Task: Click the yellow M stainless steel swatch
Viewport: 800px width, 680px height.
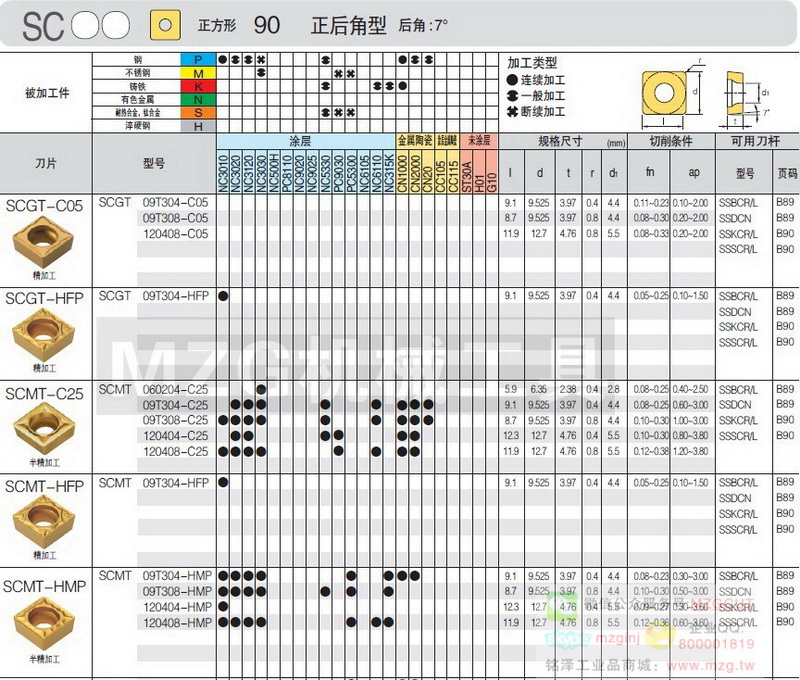Action: click(198, 73)
